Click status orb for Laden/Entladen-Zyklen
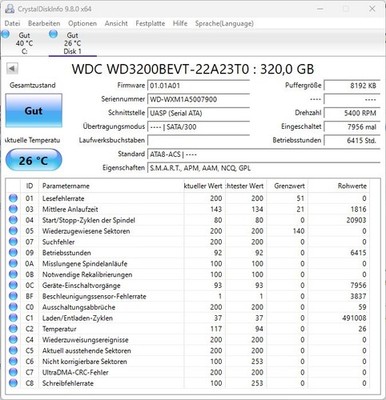The image size is (386, 400). pyautogui.click(x=13, y=318)
